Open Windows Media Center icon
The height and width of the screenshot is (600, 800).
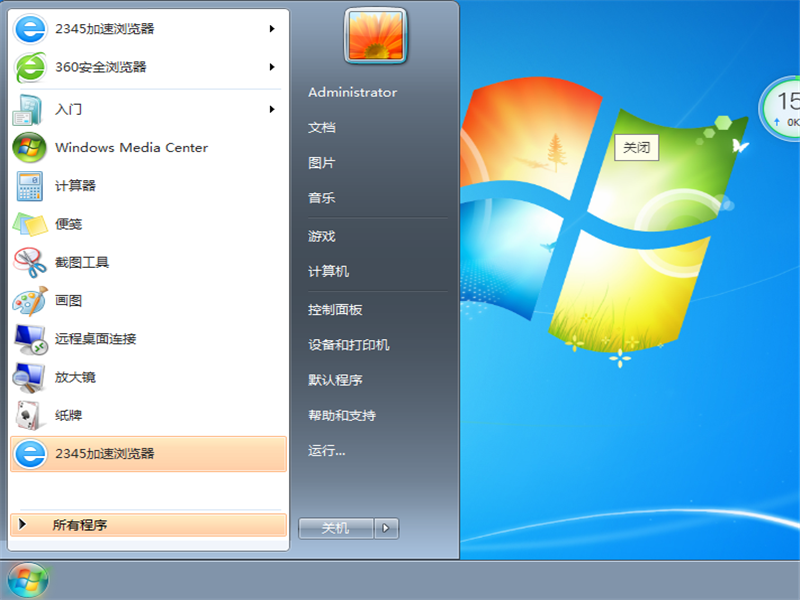29,147
